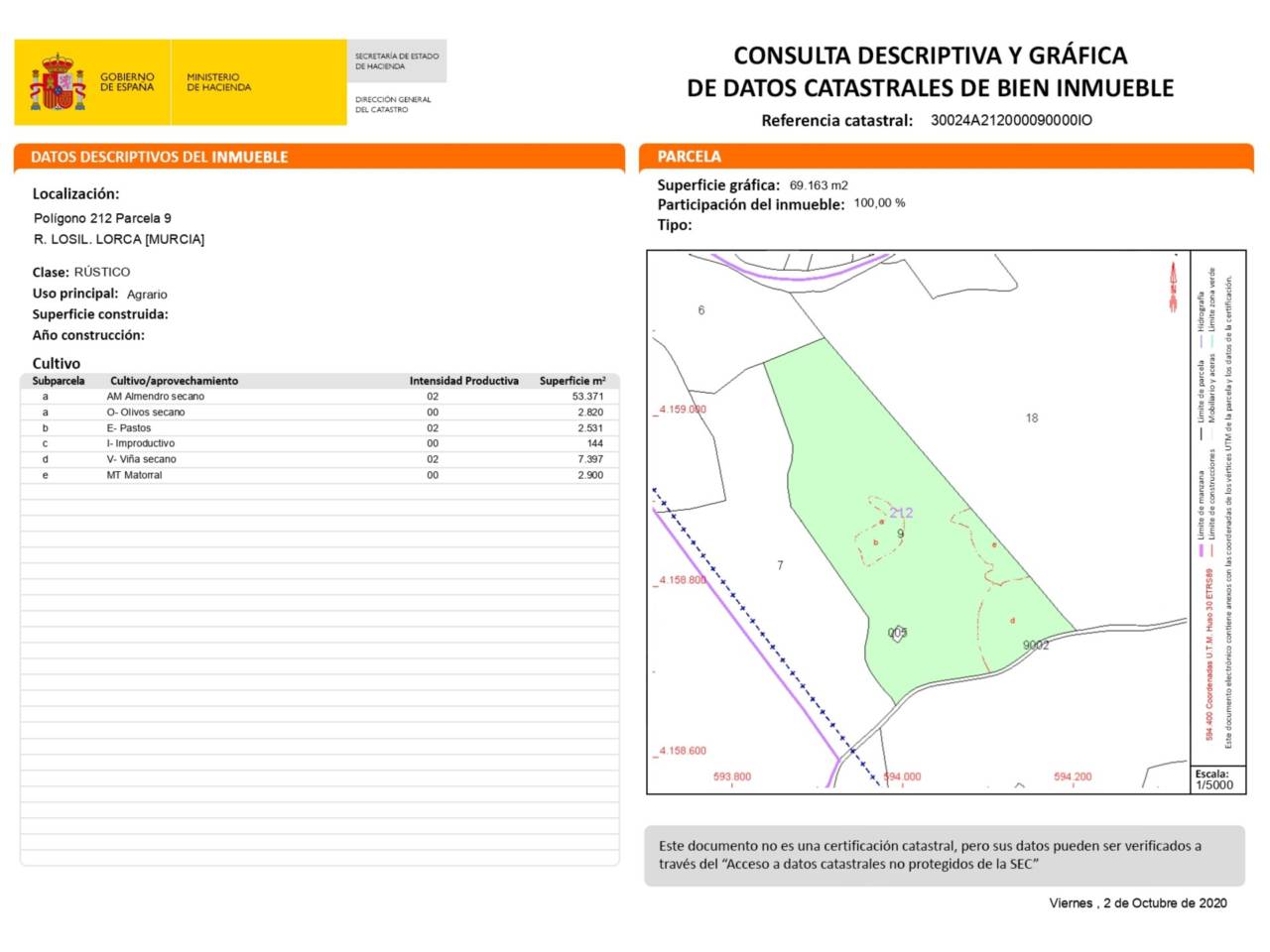Click the 53.371 surface value
Viewport: 1270px width, 952px height.
pos(587,397)
